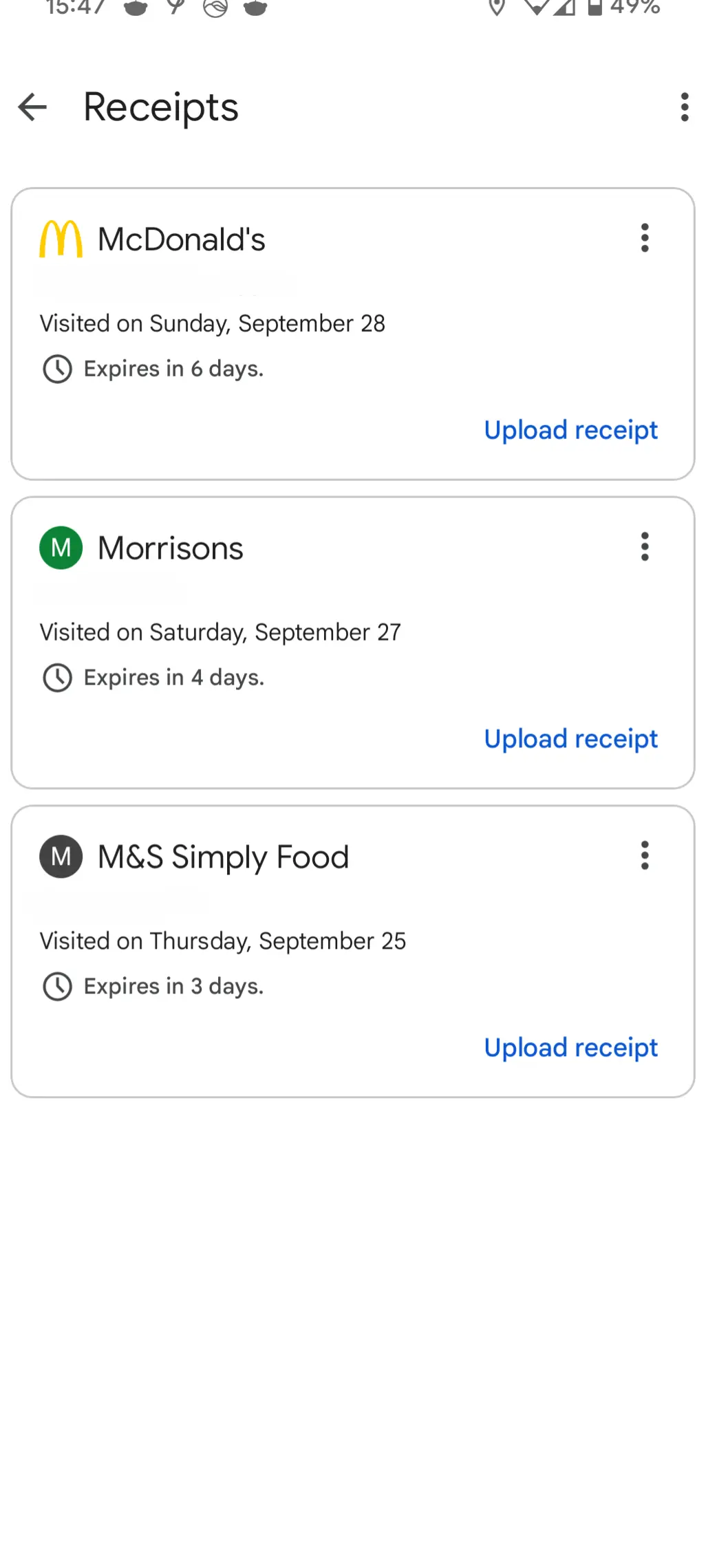Open the Receipts page overflow menu

[684, 107]
